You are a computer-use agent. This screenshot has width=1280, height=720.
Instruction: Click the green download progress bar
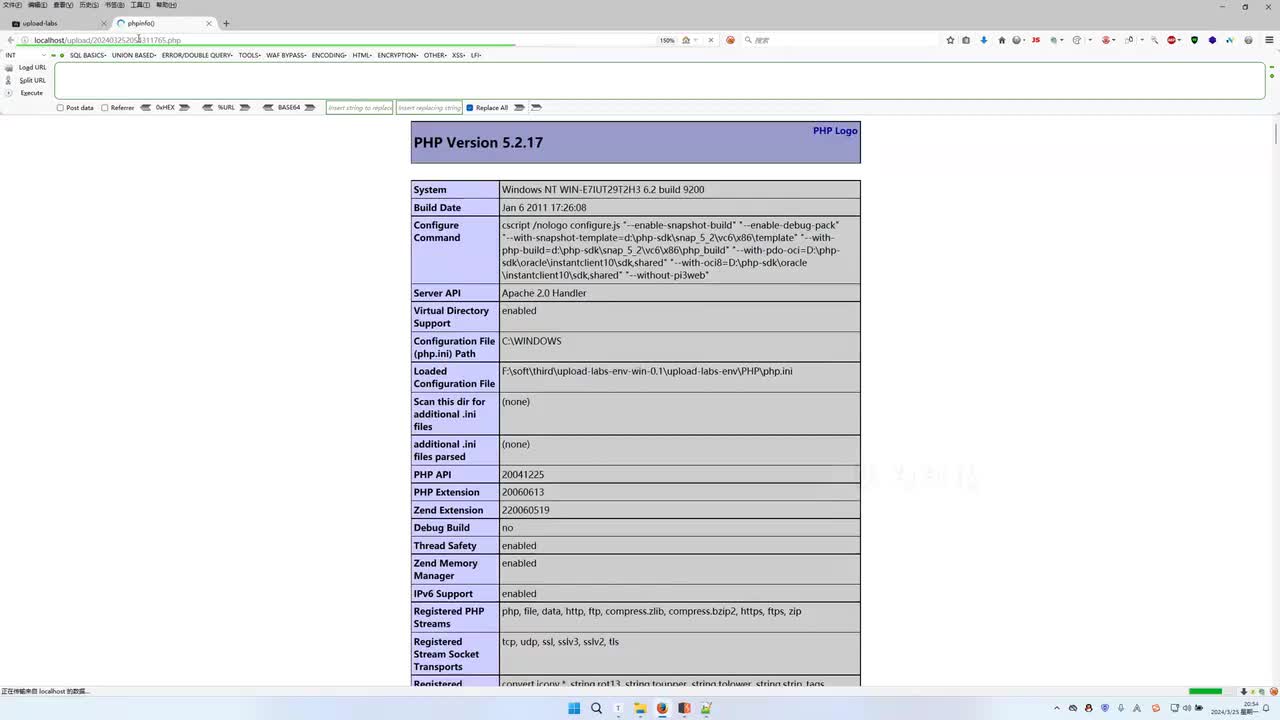click(x=1205, y=691)
